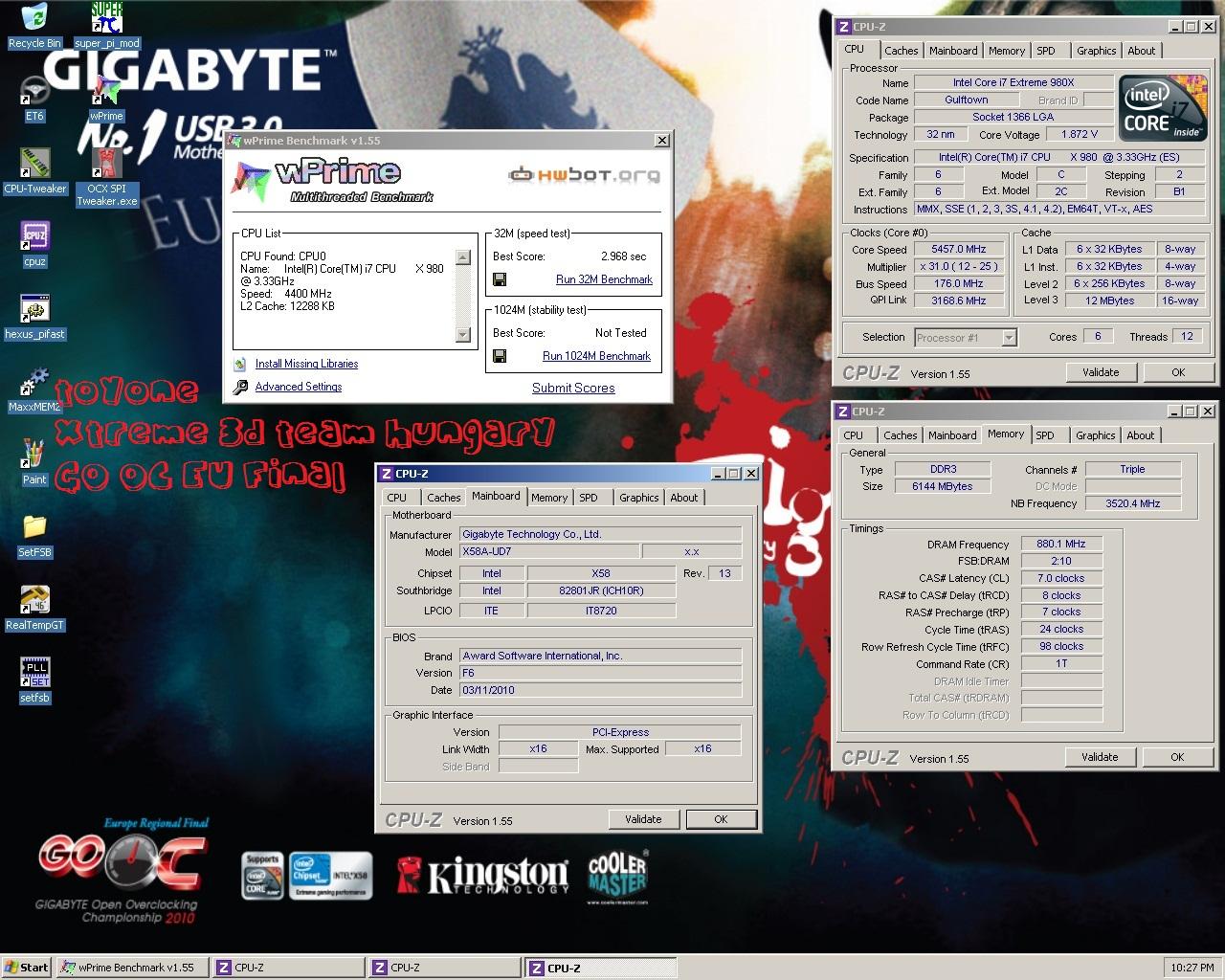
Task: Click the Core Speed value 5457.0 MHz
Action: tap(958, 249)
